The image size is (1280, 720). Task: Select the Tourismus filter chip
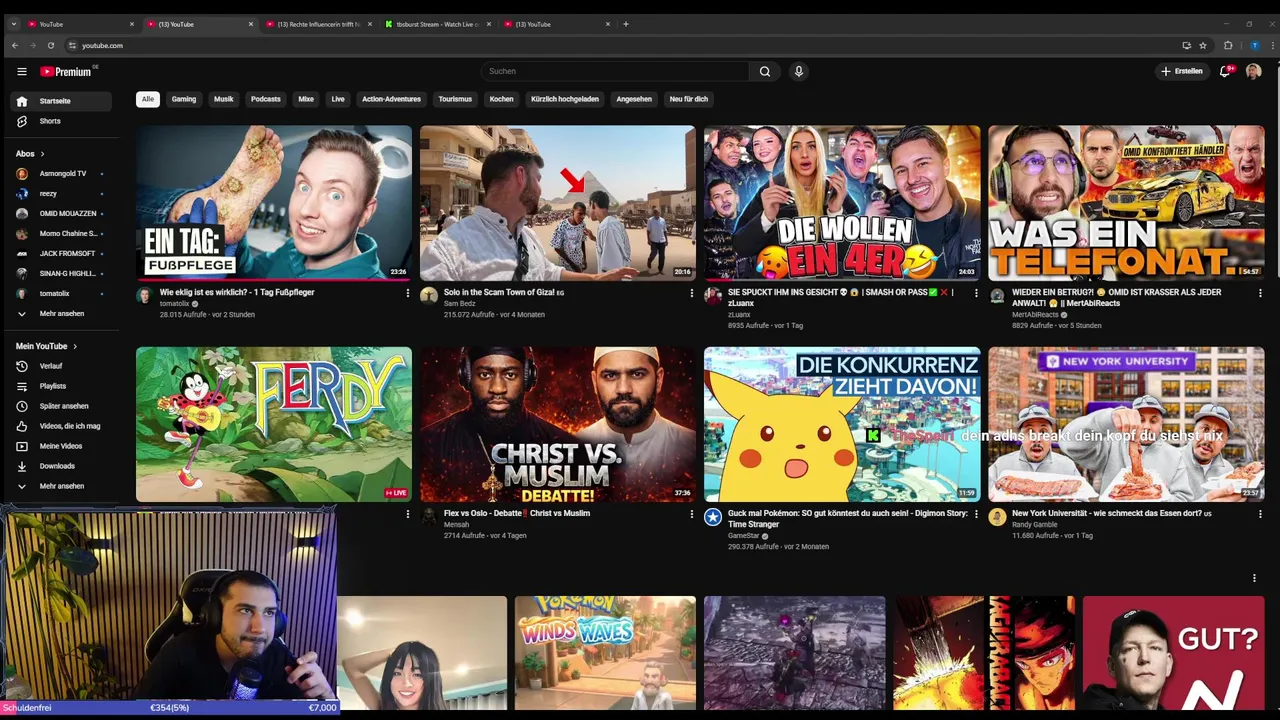click(455, 99)
